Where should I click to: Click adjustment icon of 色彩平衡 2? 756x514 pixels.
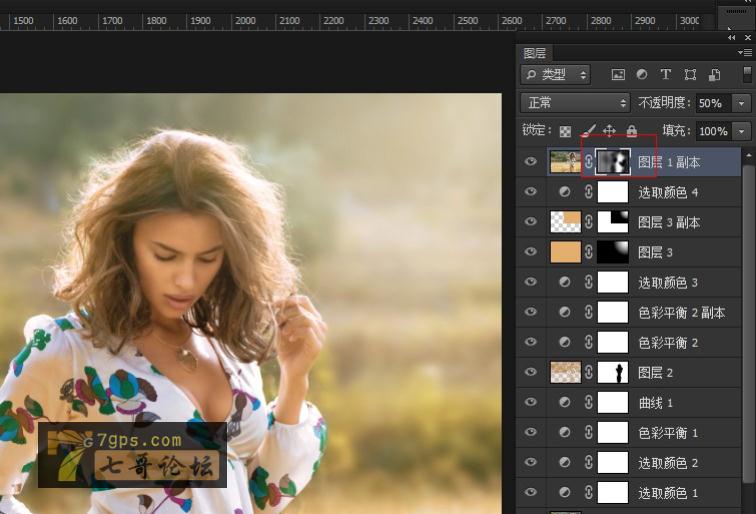point(565,342)
